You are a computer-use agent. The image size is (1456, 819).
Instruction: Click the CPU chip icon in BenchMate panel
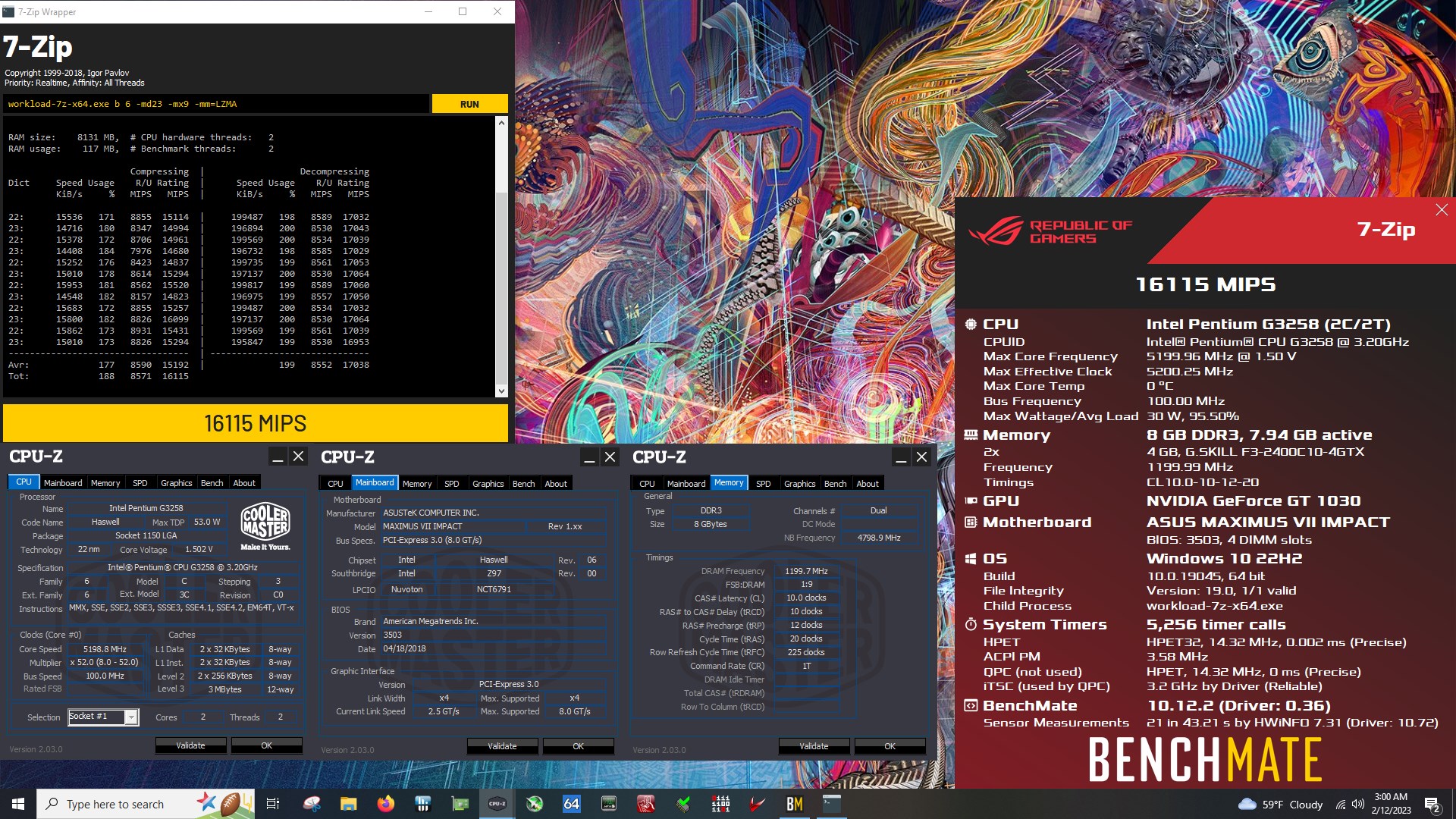(x=970, y=325)
